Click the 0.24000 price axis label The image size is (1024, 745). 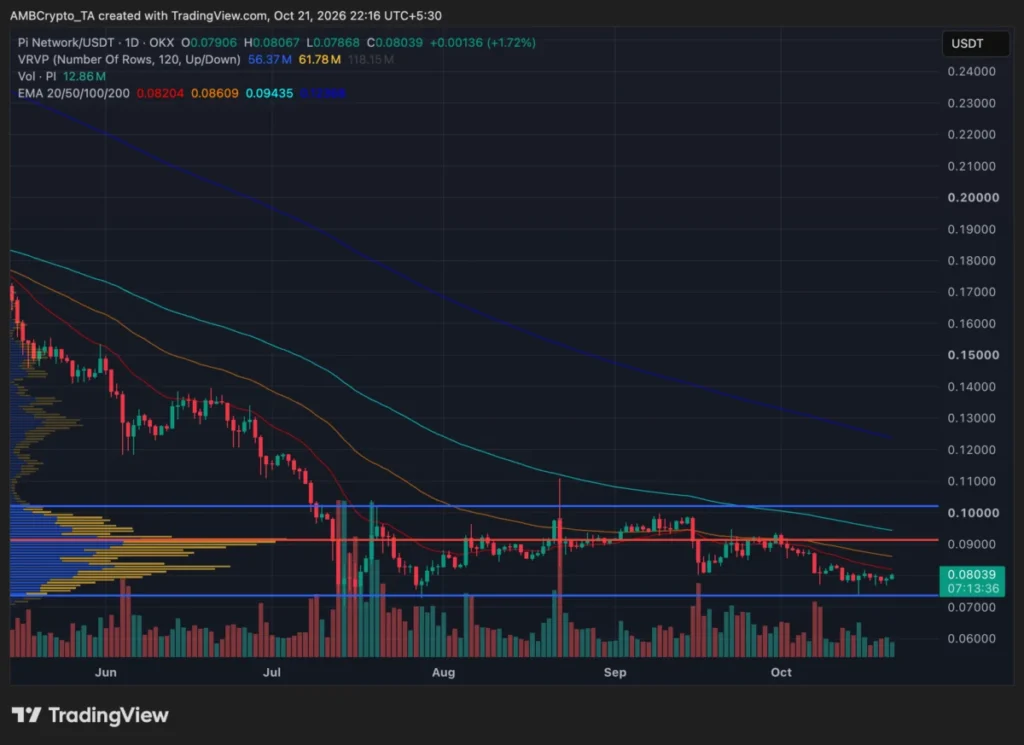click(972, 72)
